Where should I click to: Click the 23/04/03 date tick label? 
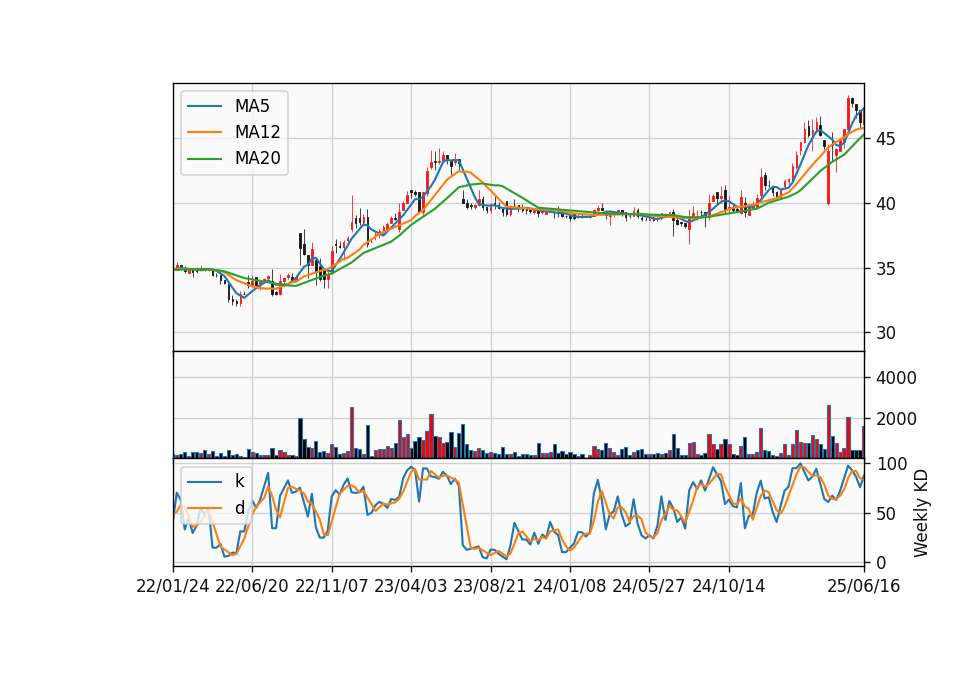tap(411, 586)
